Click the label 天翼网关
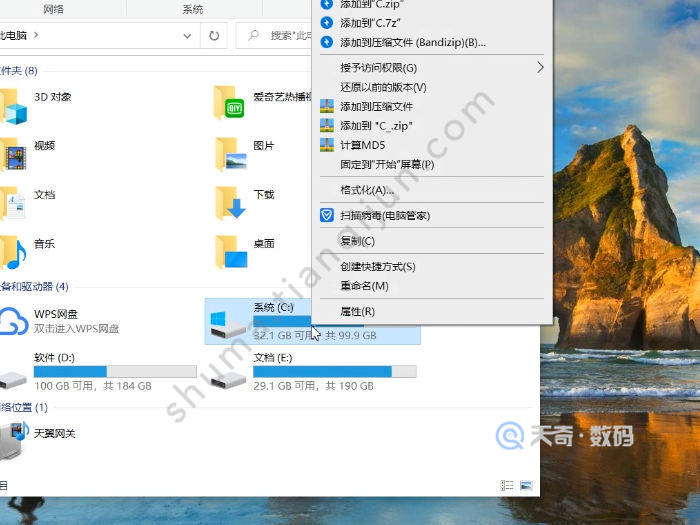 pos(54,433)
